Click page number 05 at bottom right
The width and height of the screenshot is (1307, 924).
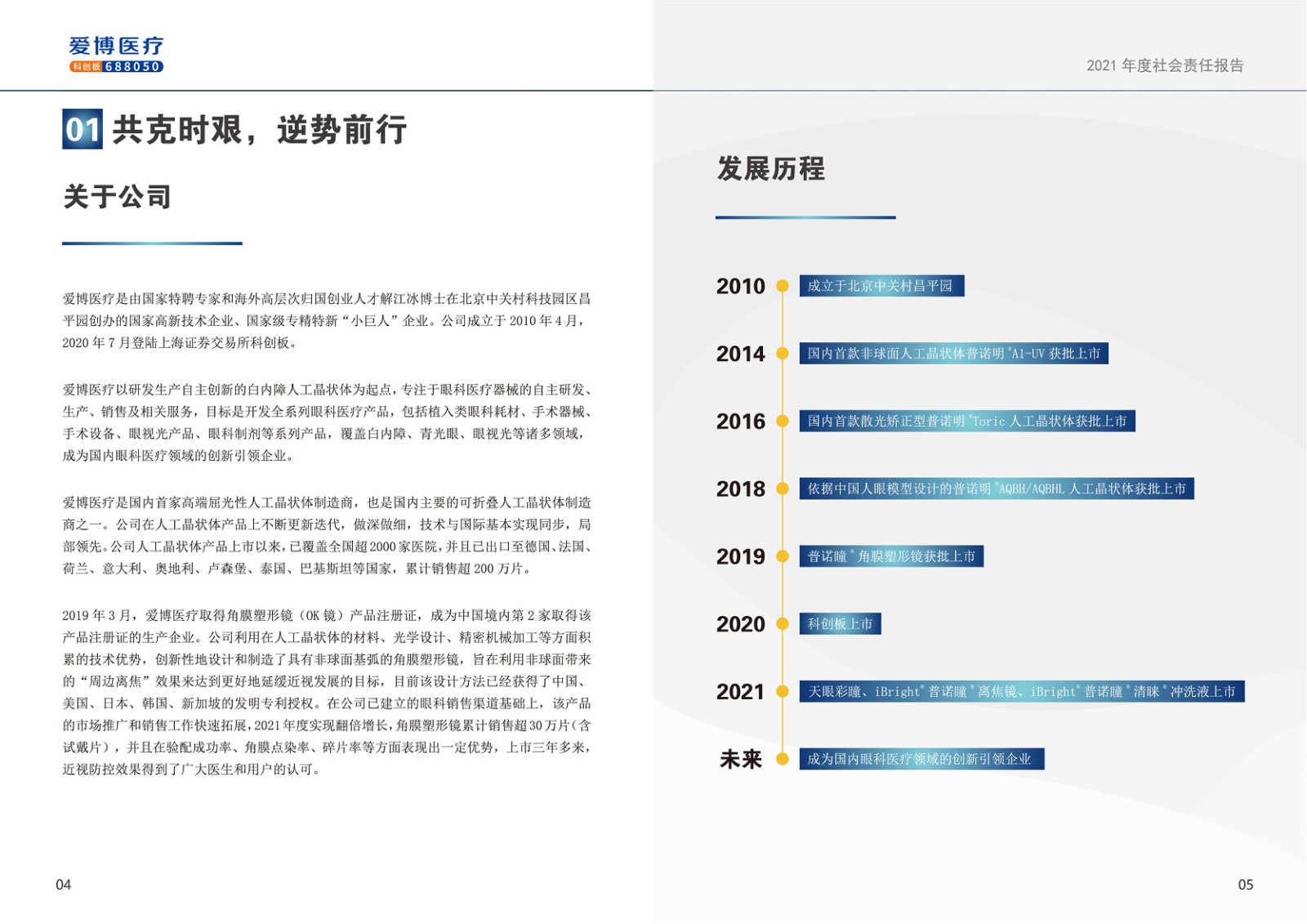click(1245, 885)
